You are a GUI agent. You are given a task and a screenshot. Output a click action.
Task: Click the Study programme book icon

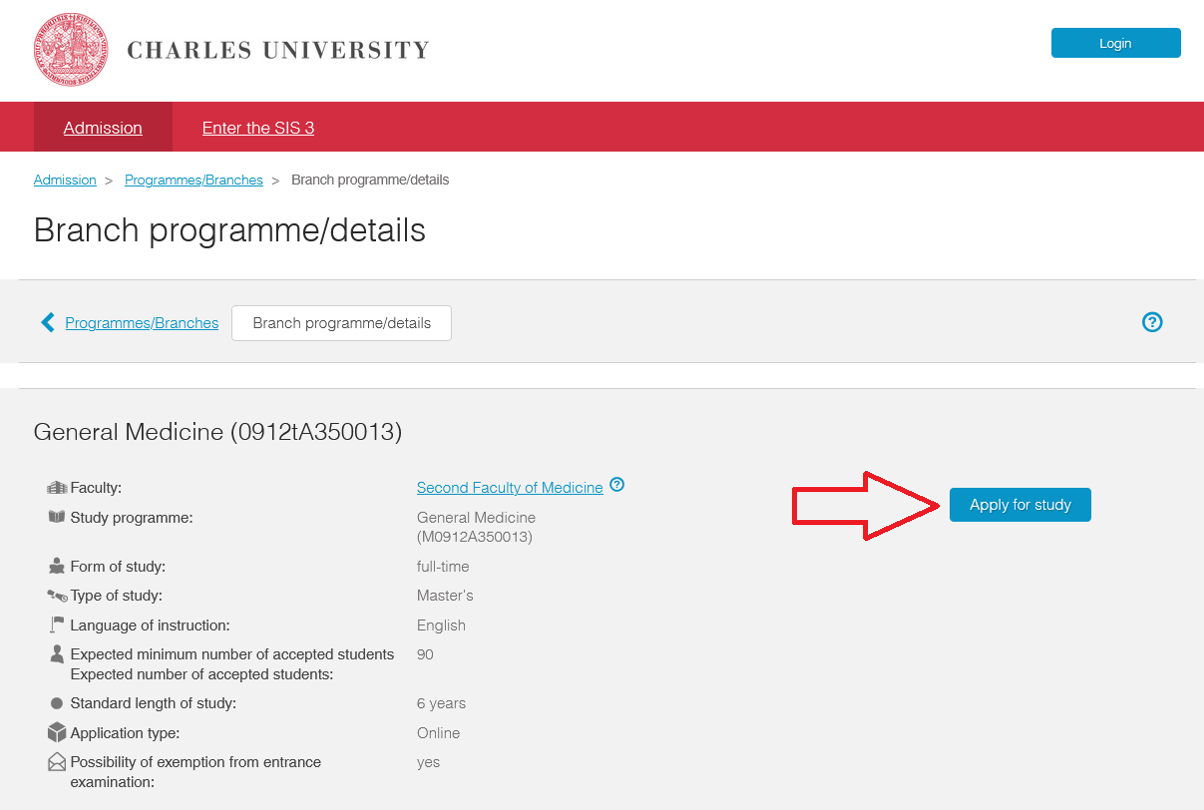click(x=57, y=517)
